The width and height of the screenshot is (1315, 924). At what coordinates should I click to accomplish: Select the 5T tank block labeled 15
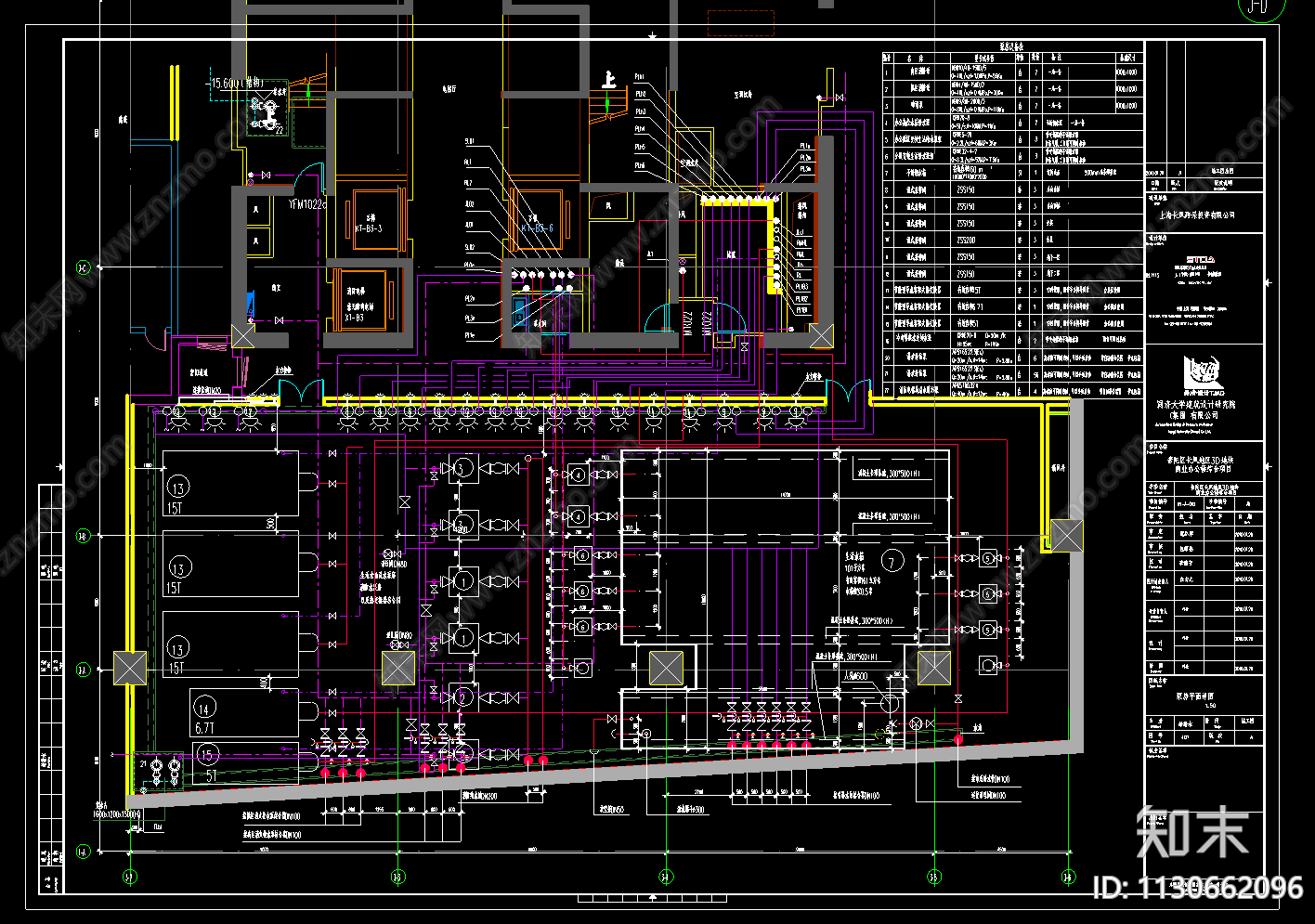pyautogui.click(x=207, y=755)
